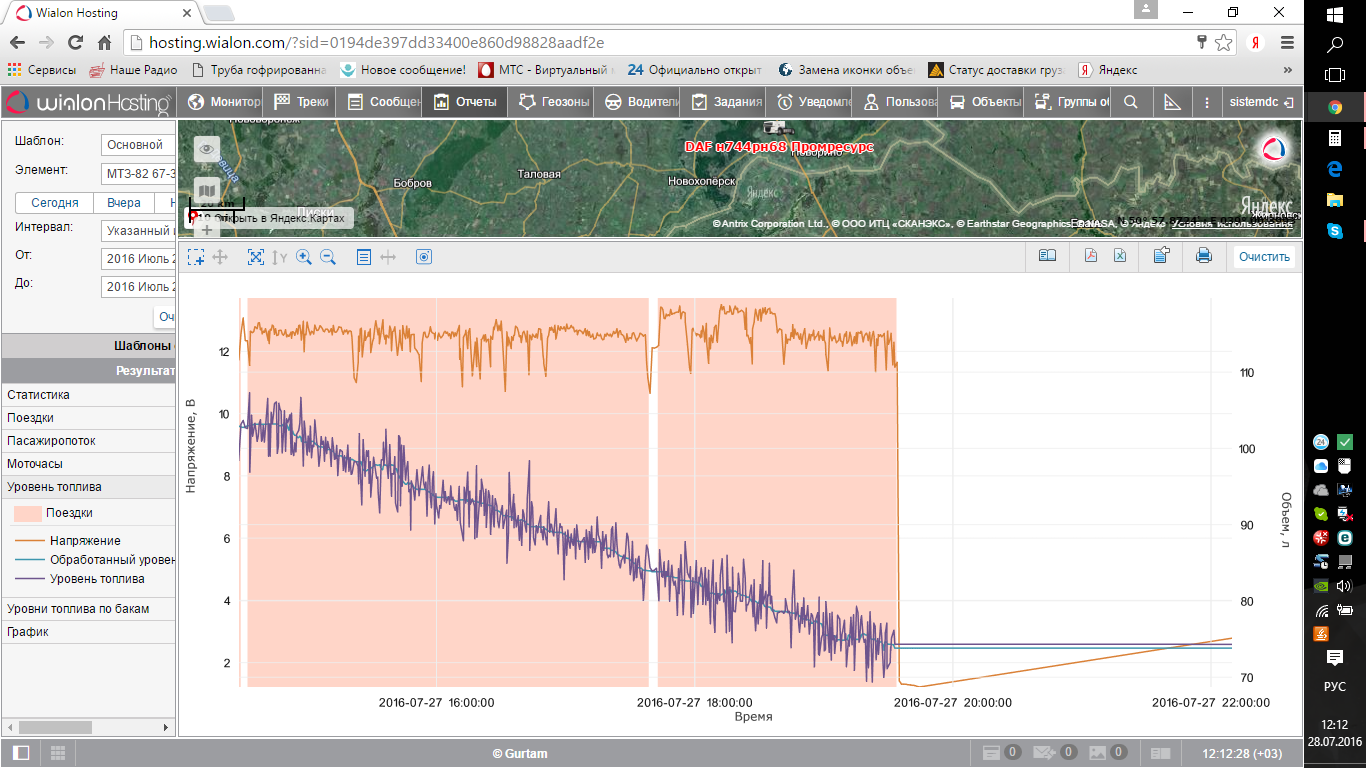Screen dimensions: 1366x768
Task: Open the Элемент dropdown showing МТЗ-82
Action: pyautogui.click(x=138, y=174)
